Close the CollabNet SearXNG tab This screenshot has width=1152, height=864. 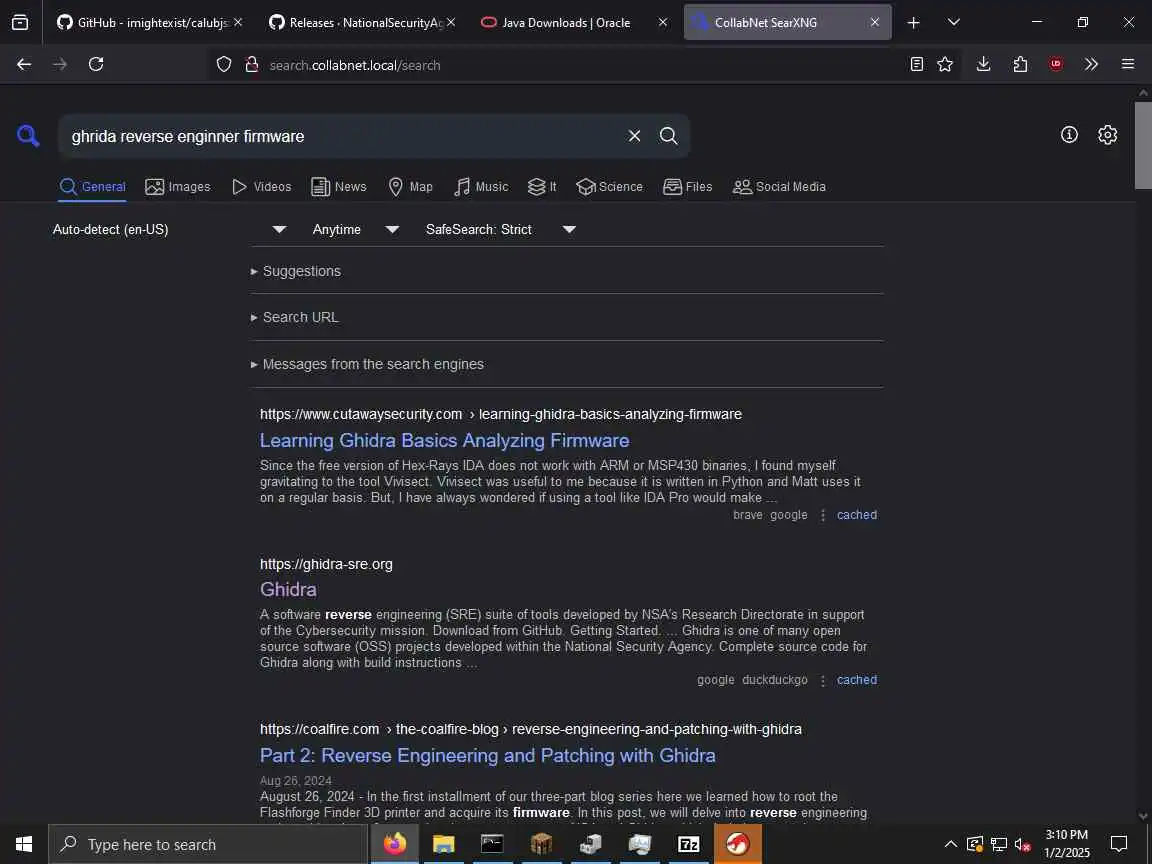[874, 23]
